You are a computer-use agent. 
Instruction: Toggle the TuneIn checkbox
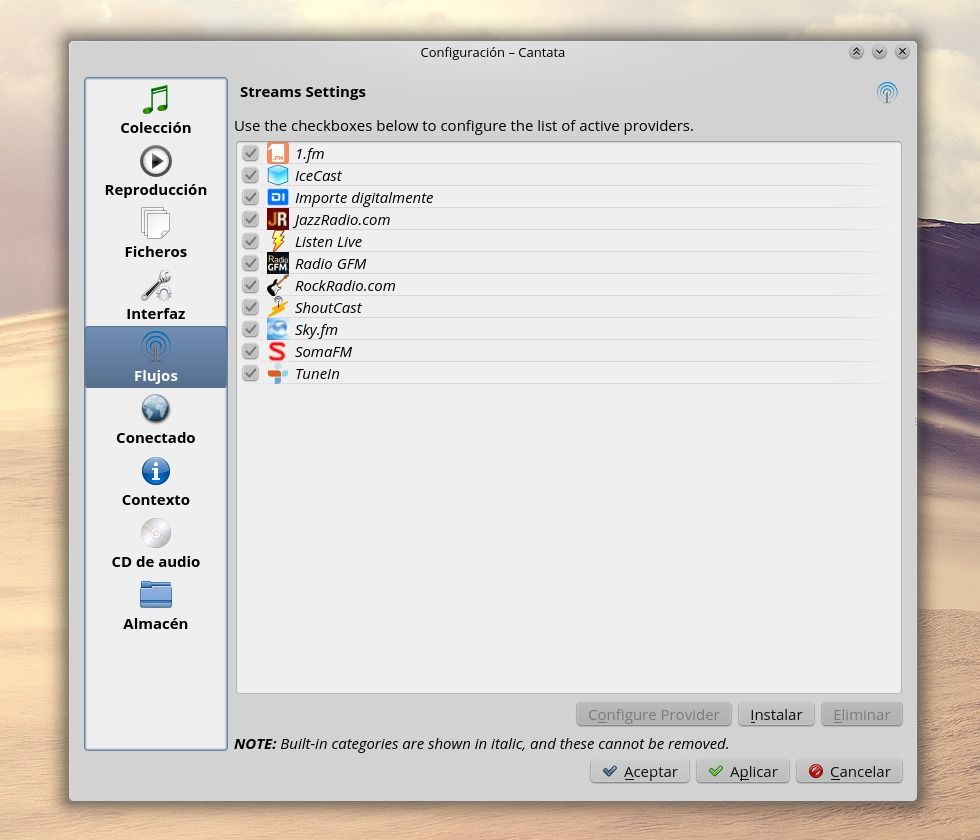250,373
